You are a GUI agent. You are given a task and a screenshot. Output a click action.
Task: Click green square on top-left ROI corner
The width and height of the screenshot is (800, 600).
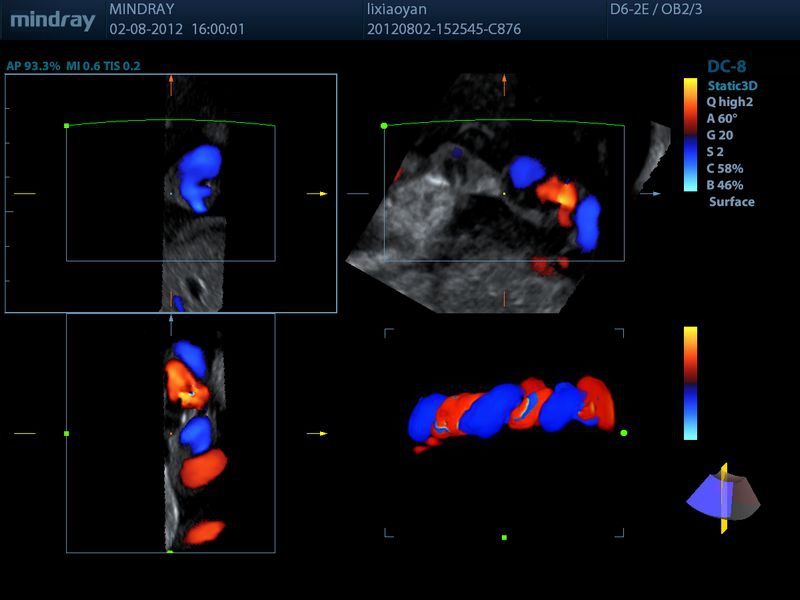point(67,126)
